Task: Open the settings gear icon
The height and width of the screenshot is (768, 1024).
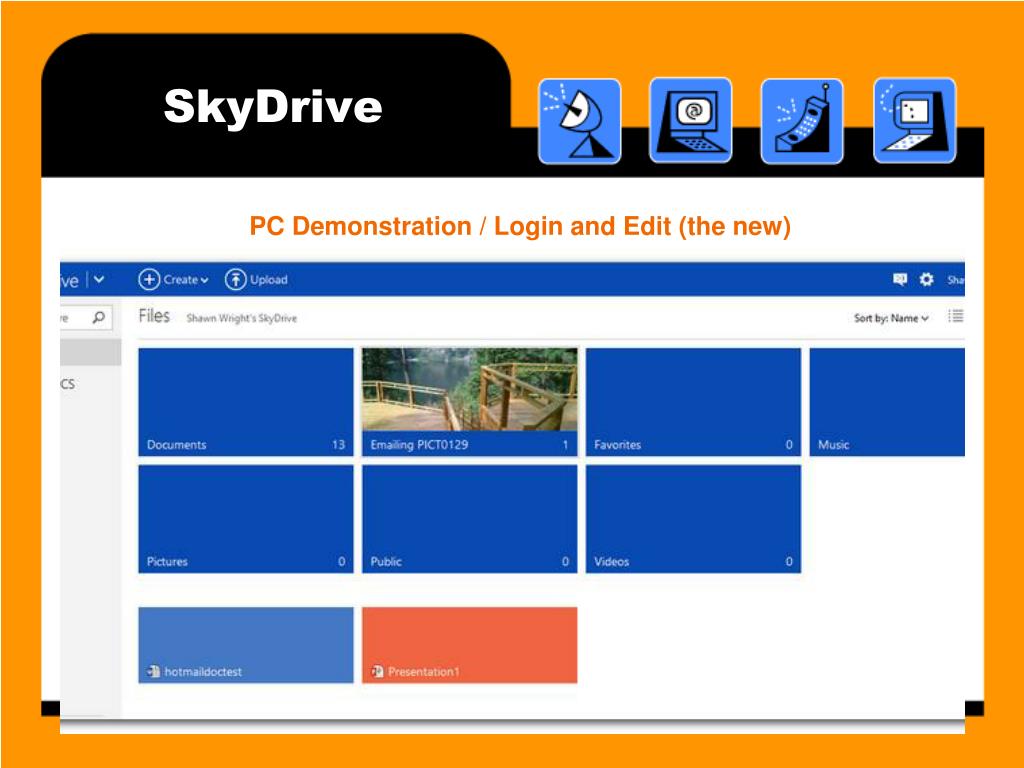Action: (x=926, y=280)
